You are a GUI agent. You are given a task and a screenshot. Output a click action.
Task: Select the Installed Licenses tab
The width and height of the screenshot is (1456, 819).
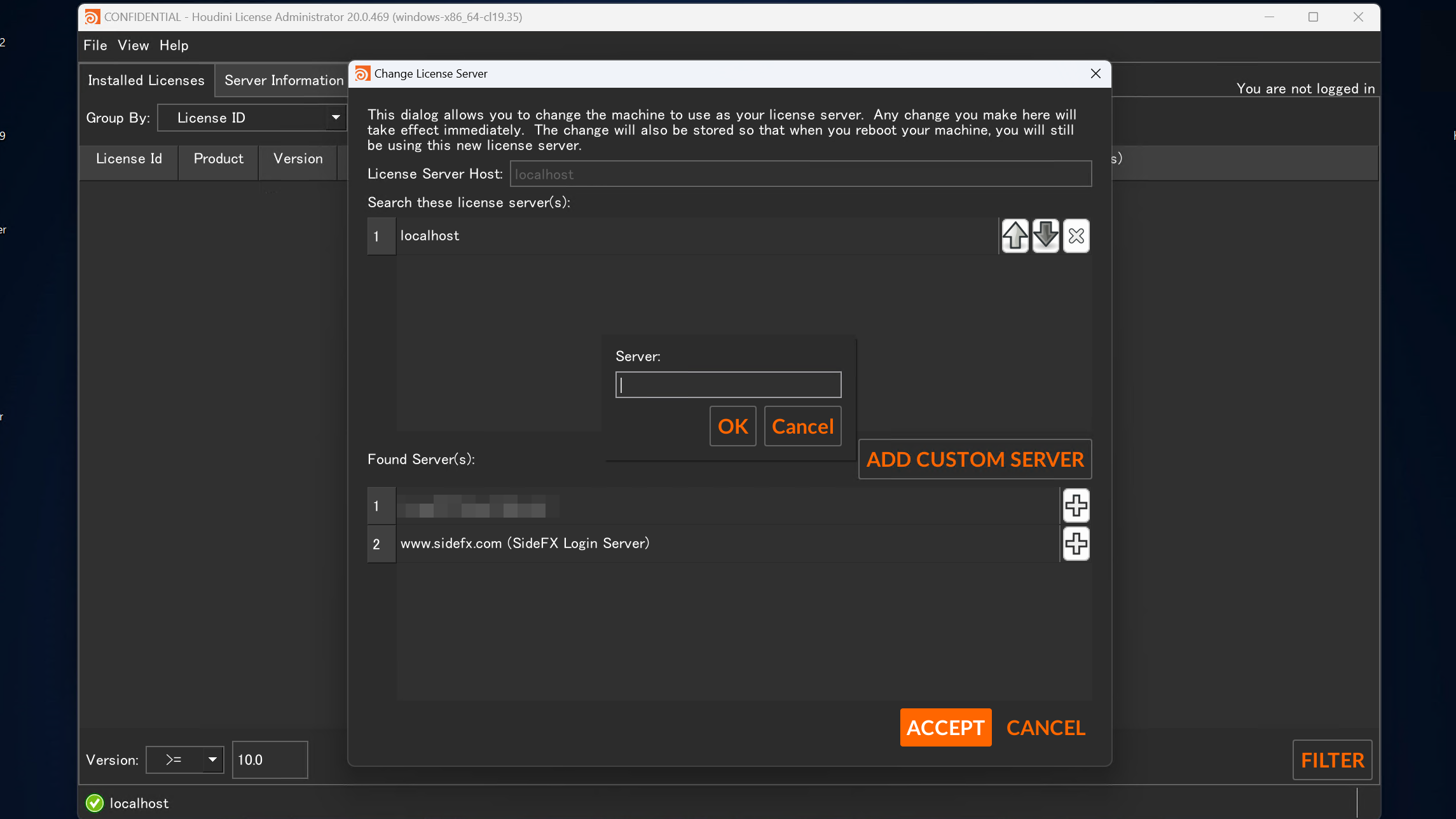tap(146, 80)
